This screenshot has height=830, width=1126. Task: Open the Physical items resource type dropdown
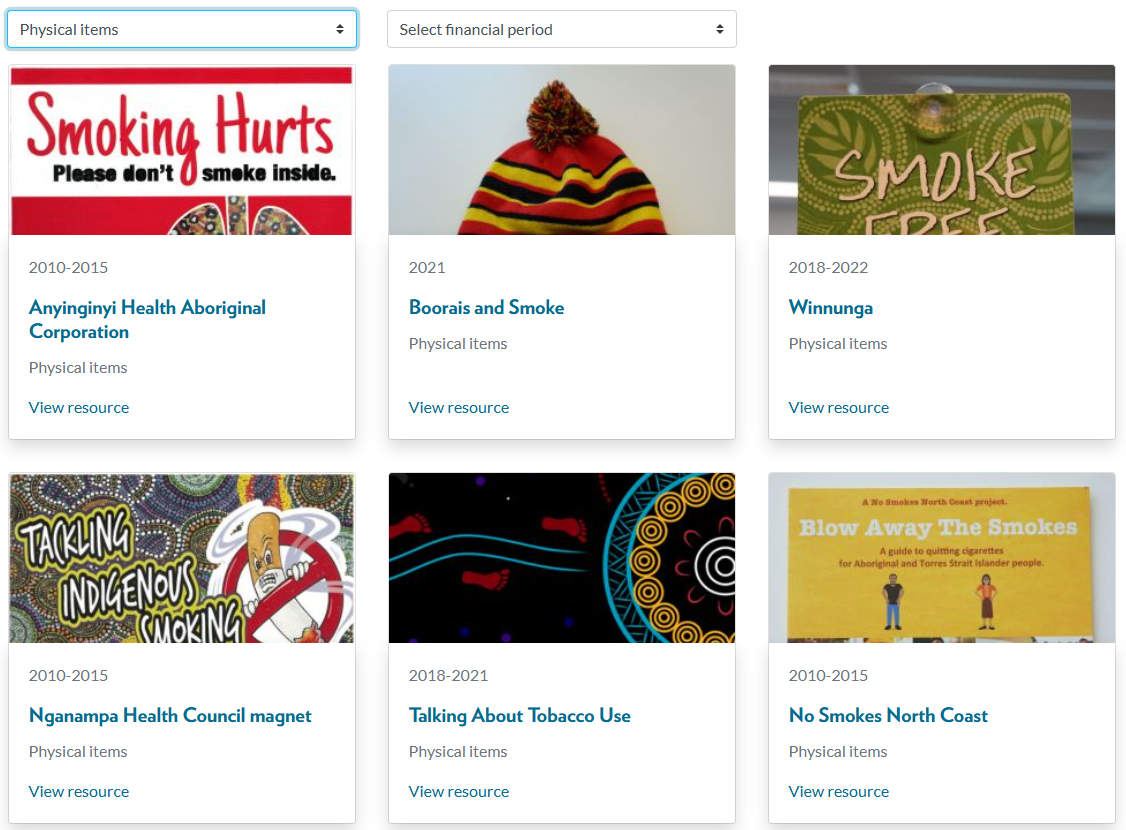click(x=181, y=30)
